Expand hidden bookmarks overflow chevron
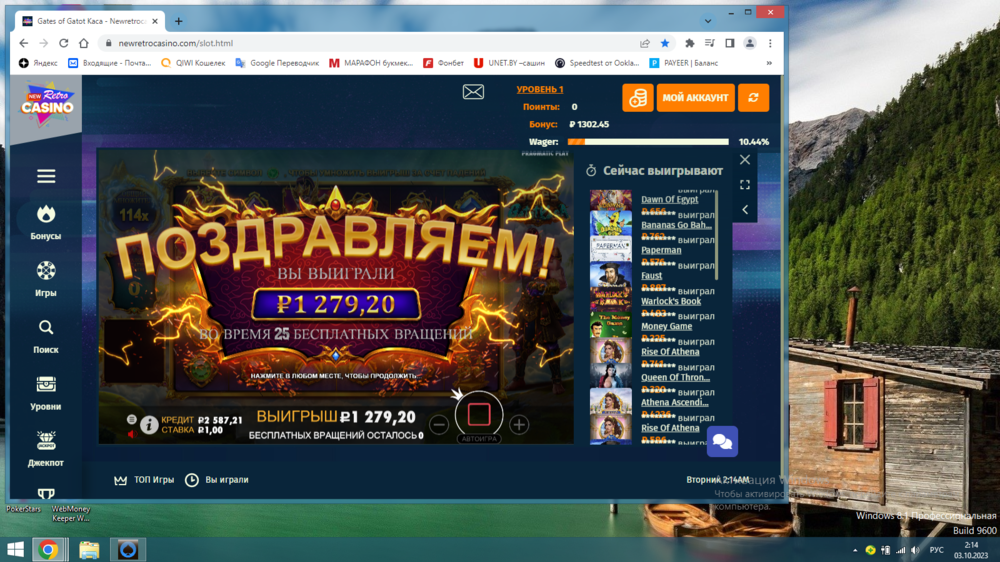Image resolution: width=1000 pixels, height=562 pixels. (x=769, y=63)
